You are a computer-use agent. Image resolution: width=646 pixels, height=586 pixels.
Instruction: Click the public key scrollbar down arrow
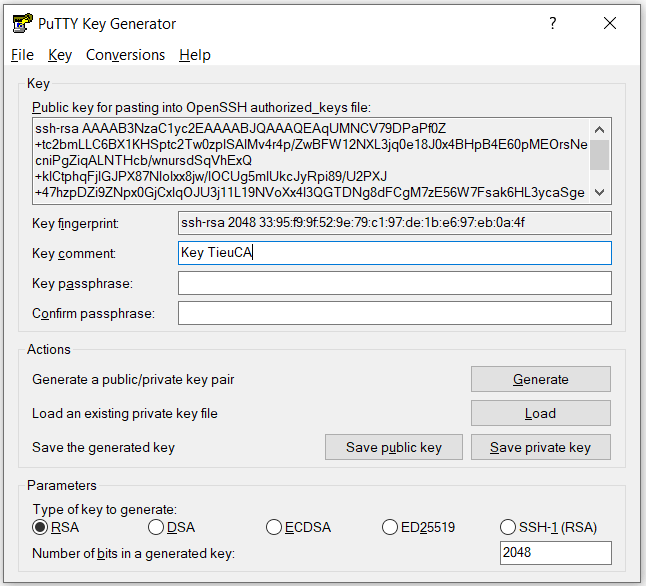[600, 192]
